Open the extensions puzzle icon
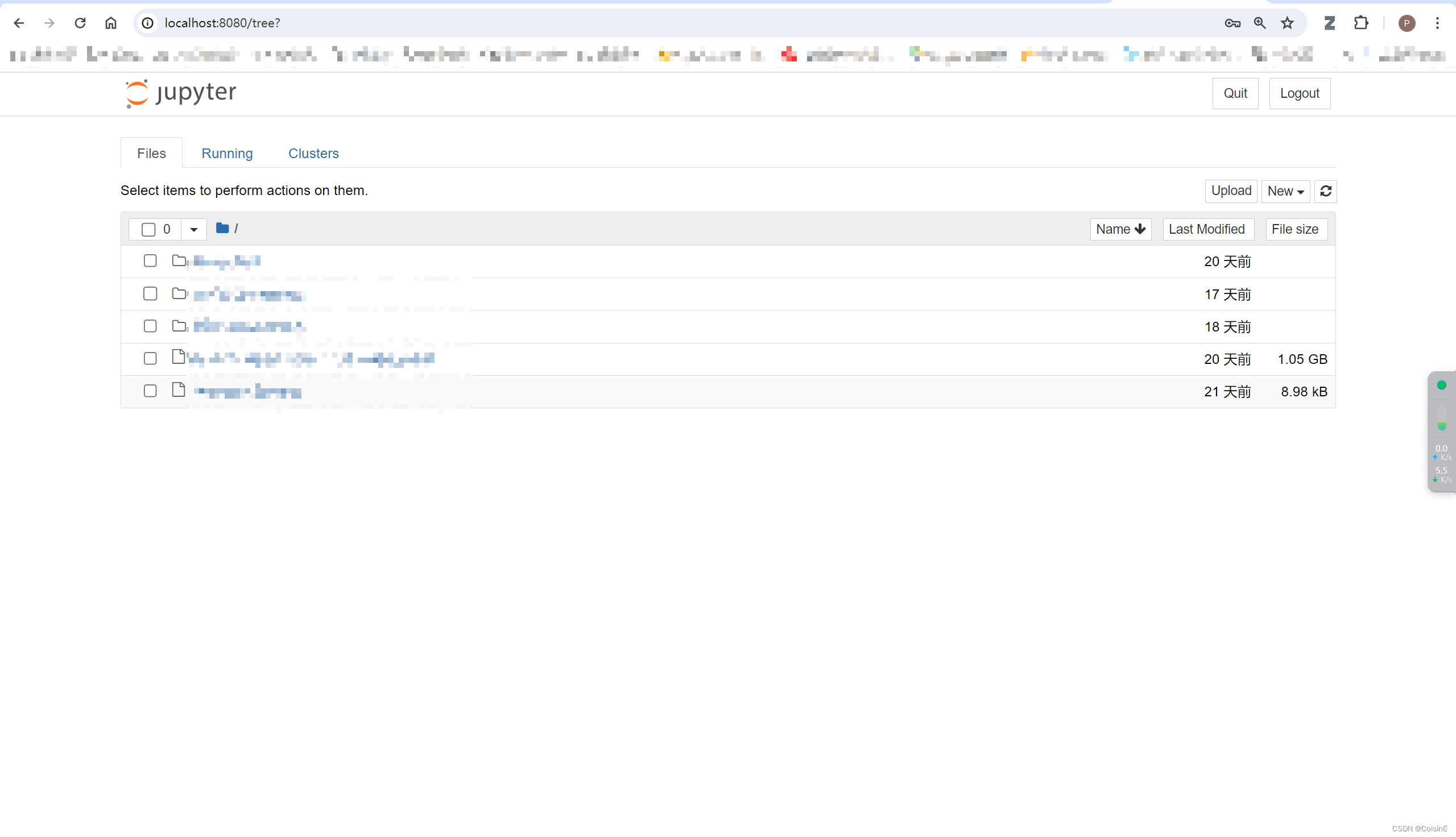The image size is (1456, 837). pos(1360,23)
